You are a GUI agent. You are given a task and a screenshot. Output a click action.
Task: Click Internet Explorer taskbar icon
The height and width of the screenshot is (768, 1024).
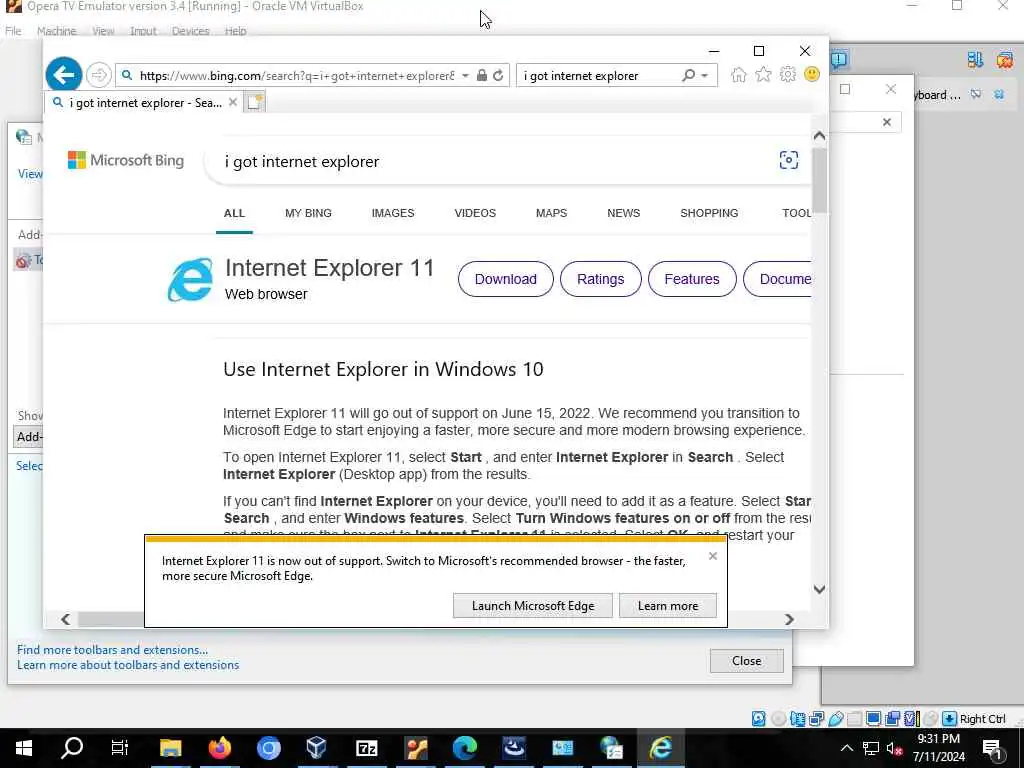[x=660, y=748]
